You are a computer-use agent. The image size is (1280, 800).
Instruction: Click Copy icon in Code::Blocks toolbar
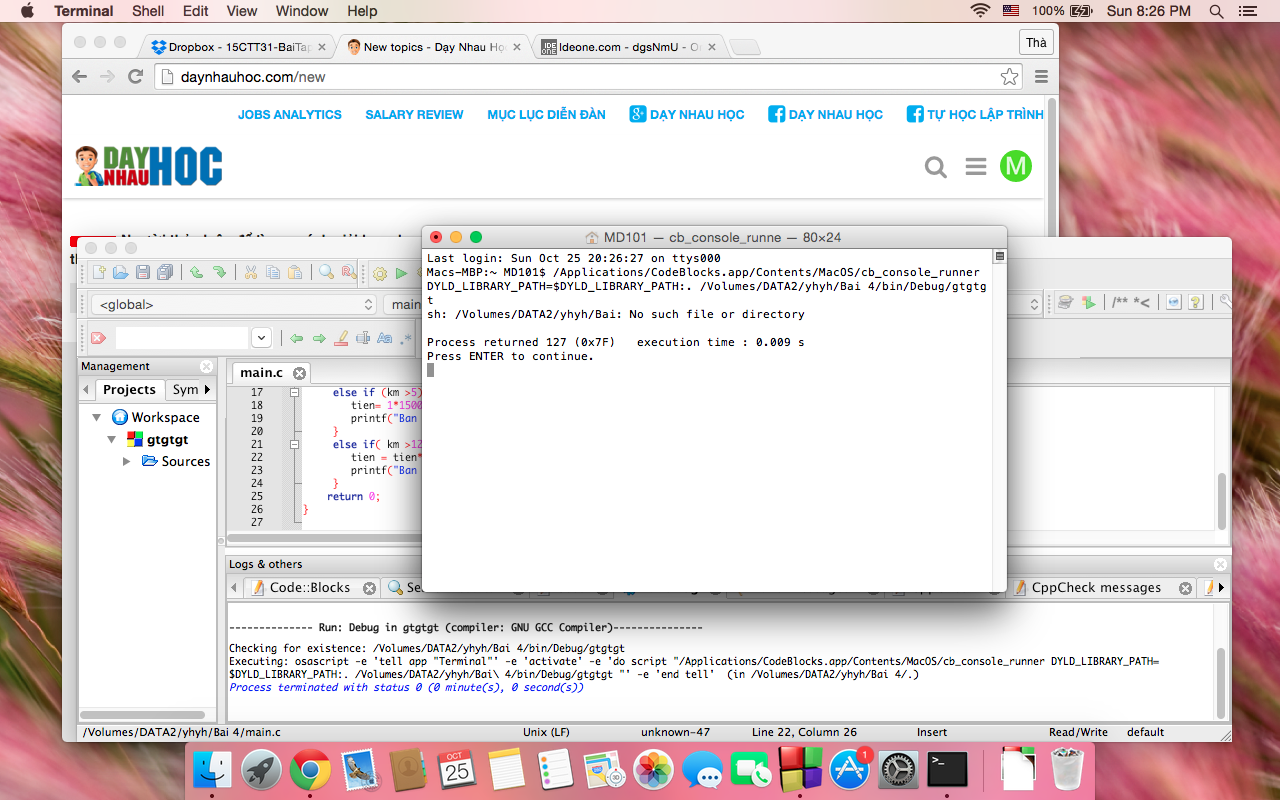[x=272, y=272]
